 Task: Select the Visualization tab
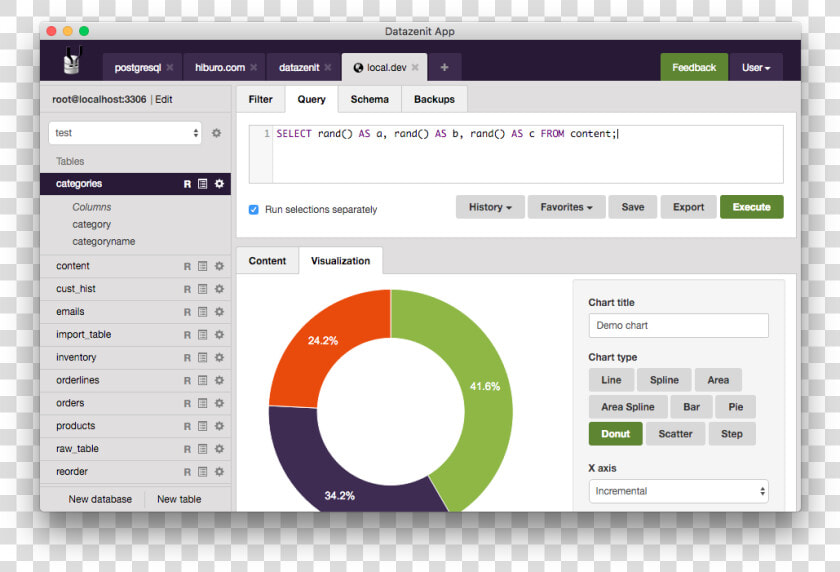pos(341,261)
